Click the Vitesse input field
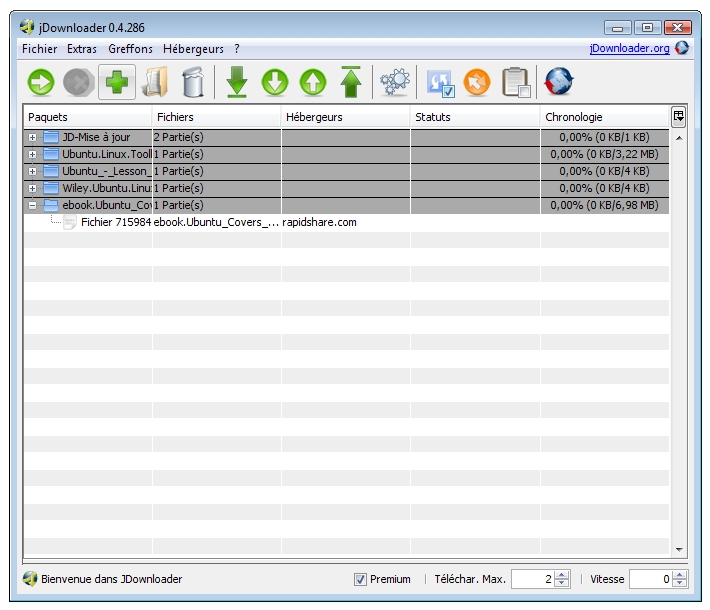This screenshot has width=710, height=610. tap(651, 579)
